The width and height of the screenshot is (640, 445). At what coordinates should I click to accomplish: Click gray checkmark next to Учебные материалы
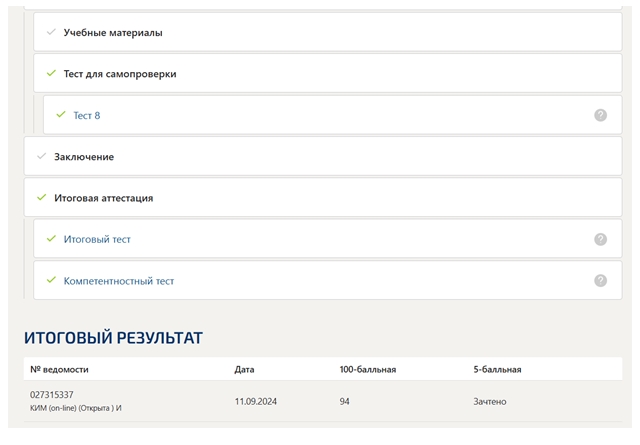click(51, 32)
